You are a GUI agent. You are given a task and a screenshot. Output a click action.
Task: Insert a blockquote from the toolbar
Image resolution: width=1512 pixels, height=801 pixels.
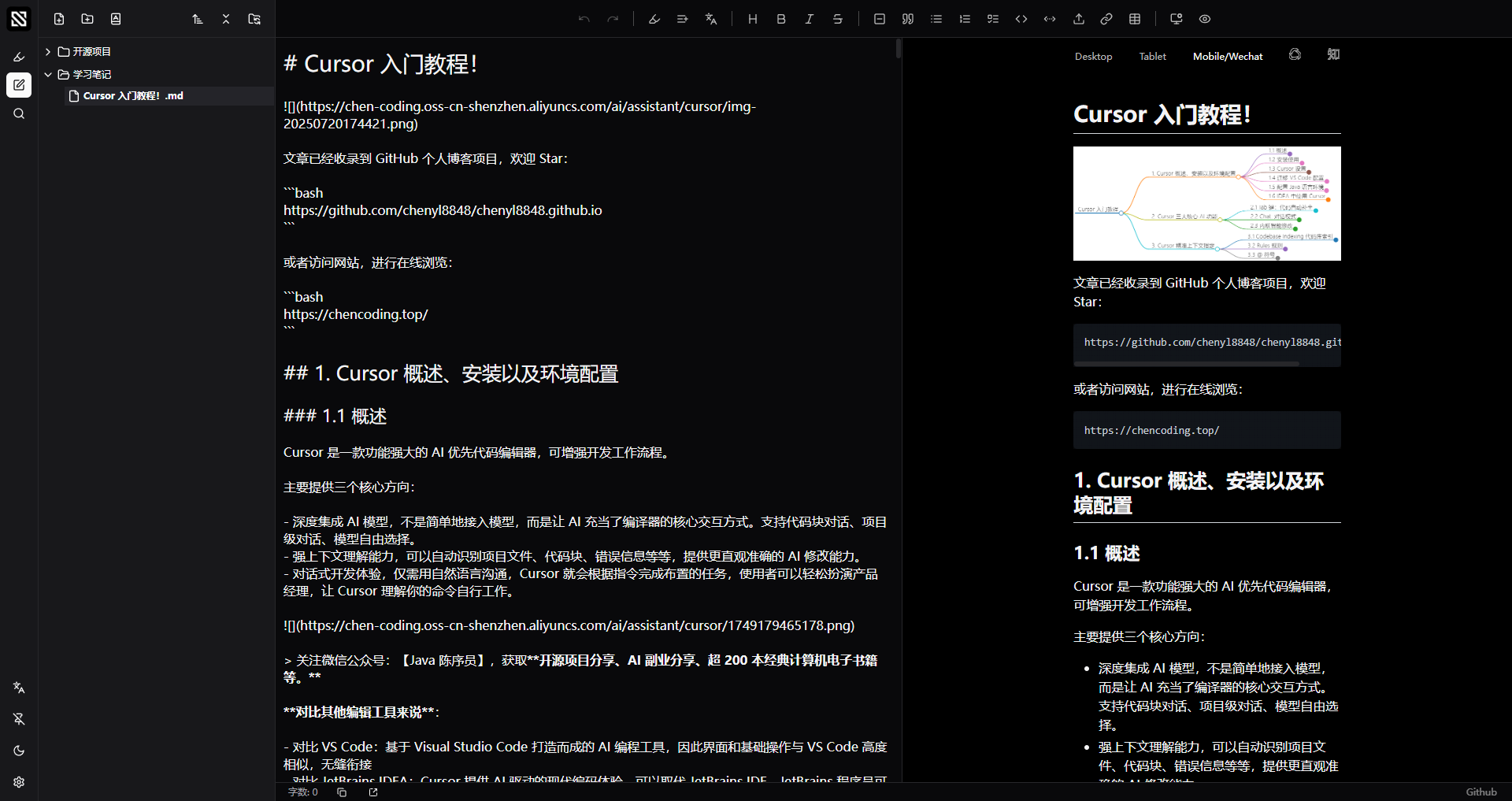pos(908,19)
